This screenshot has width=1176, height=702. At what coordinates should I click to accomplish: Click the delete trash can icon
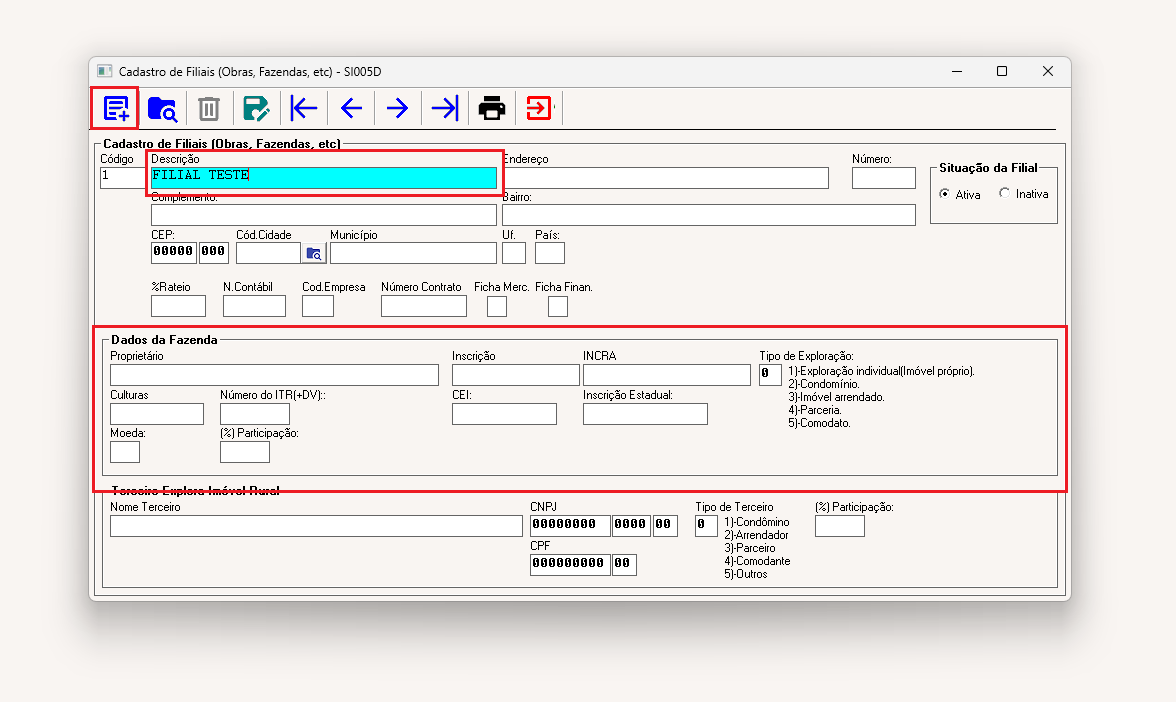[208, 109]
